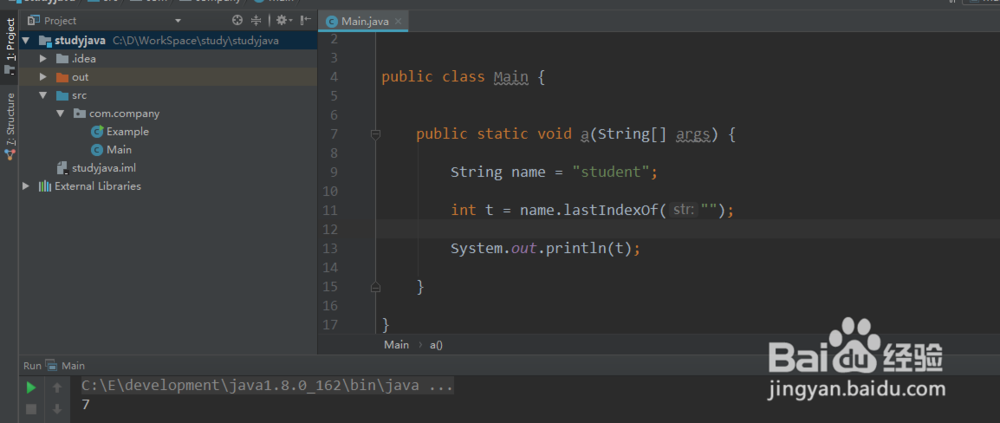Click the fold end marker at line 15
This screenshot has height=423, width=1000.
coord(376,287)
